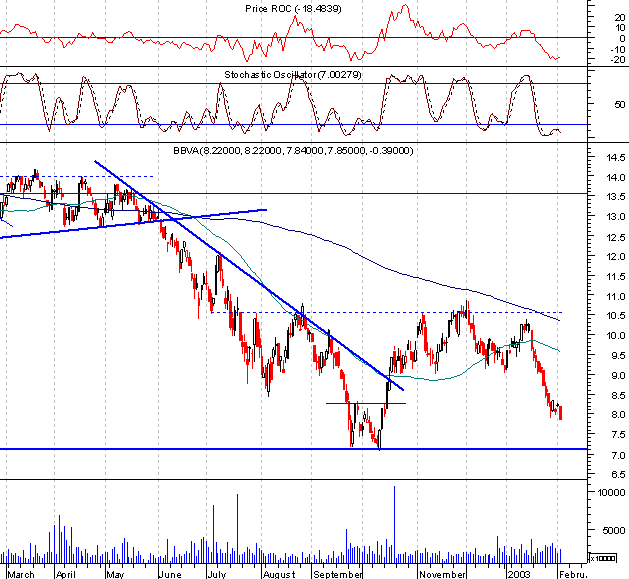Screen dimensions: 629x579
Task: Click the 13.5 price axis value
Action: tap(616, 197)
